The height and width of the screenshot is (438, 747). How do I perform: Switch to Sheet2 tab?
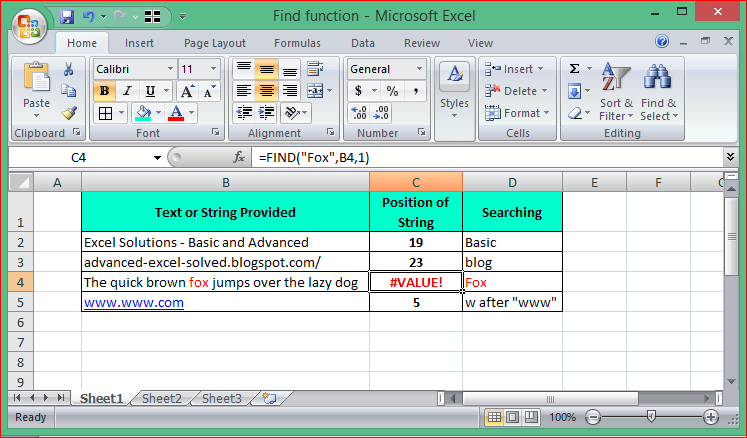click(162, 398)
